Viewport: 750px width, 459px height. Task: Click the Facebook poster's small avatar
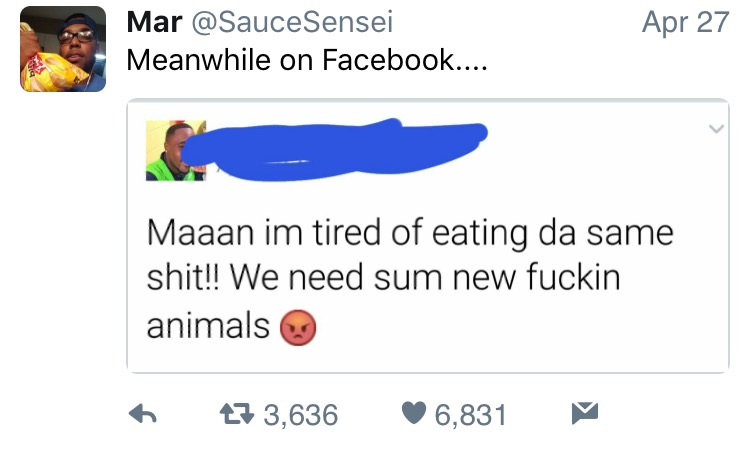coord(176,150)
